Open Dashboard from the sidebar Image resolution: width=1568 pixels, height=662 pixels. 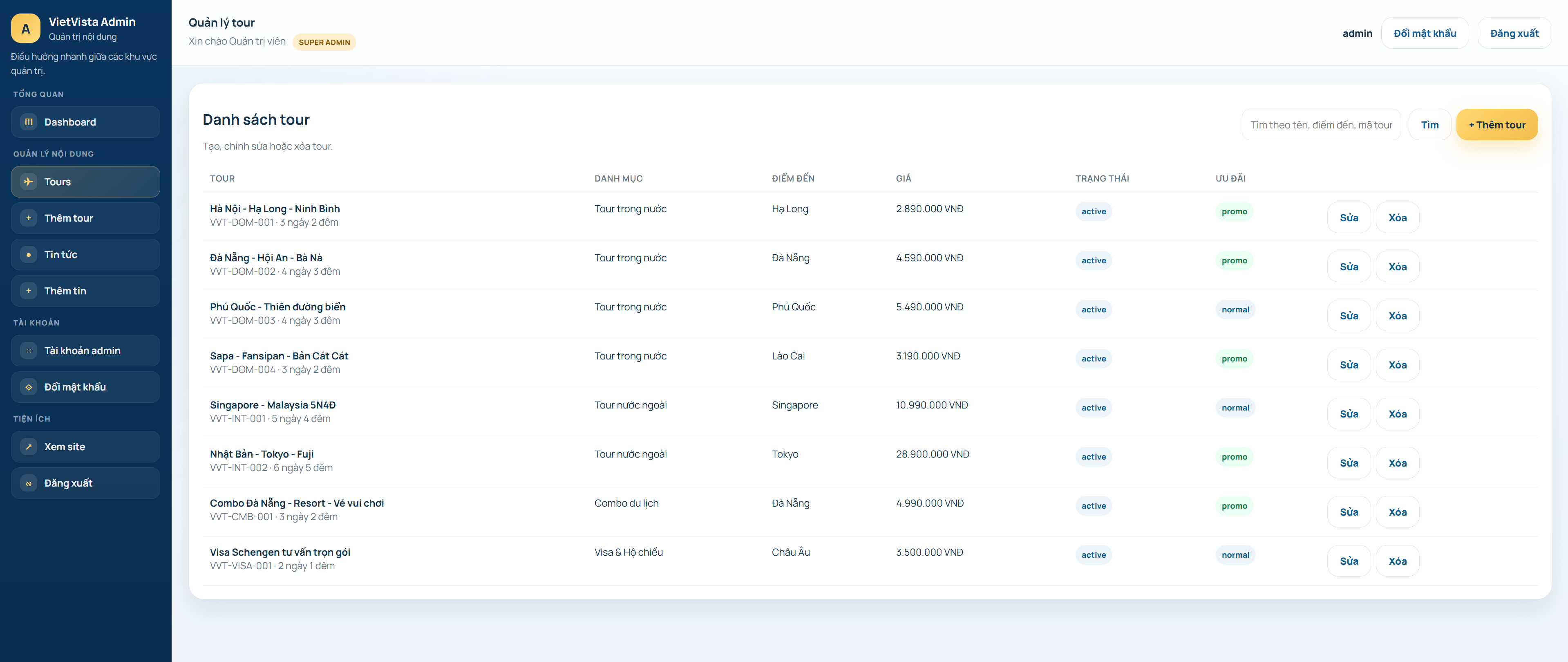(85, 122)
